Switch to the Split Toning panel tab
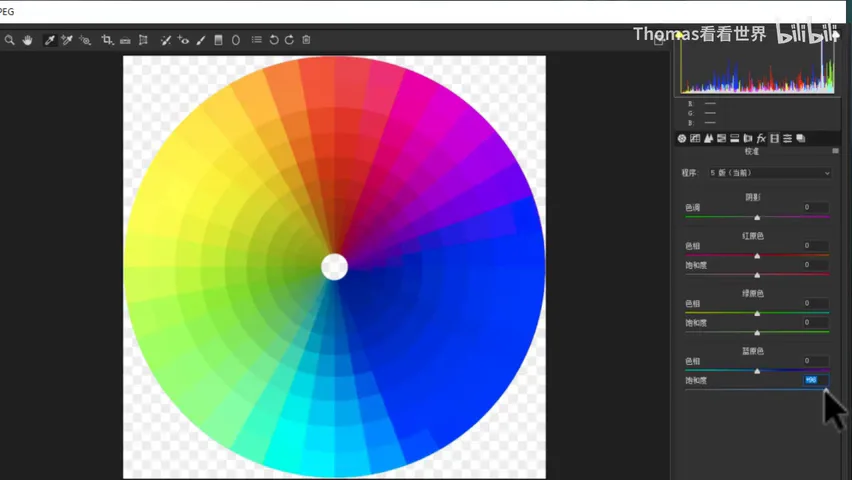The height and width of the screenshot is (480, 852). click(x=735, y=139)
